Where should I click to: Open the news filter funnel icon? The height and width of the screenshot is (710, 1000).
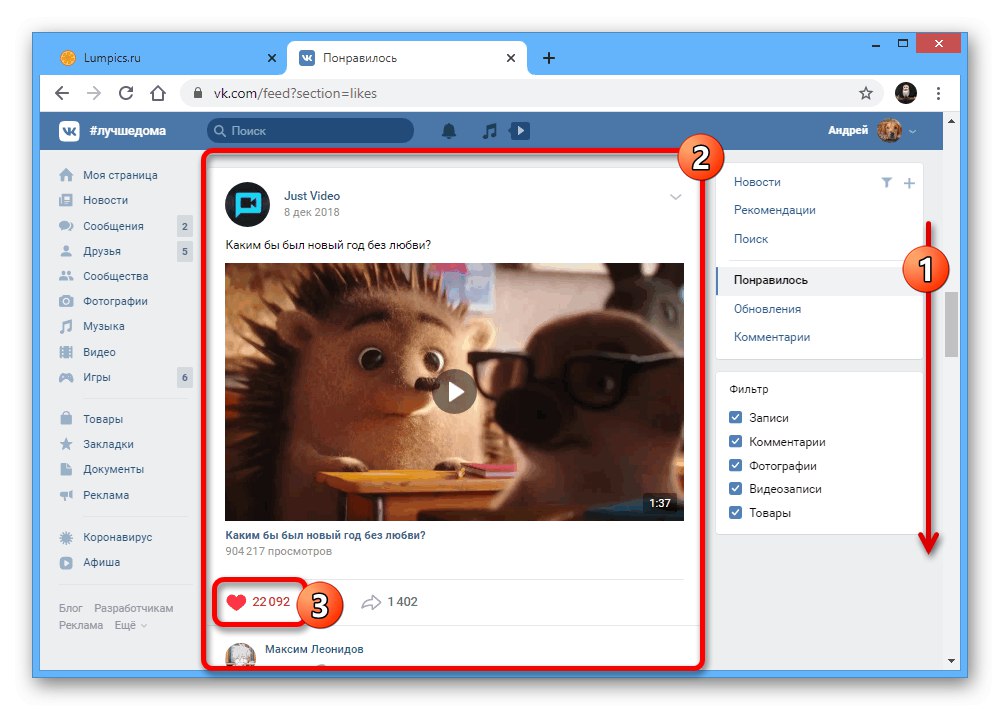coord(886,182)
